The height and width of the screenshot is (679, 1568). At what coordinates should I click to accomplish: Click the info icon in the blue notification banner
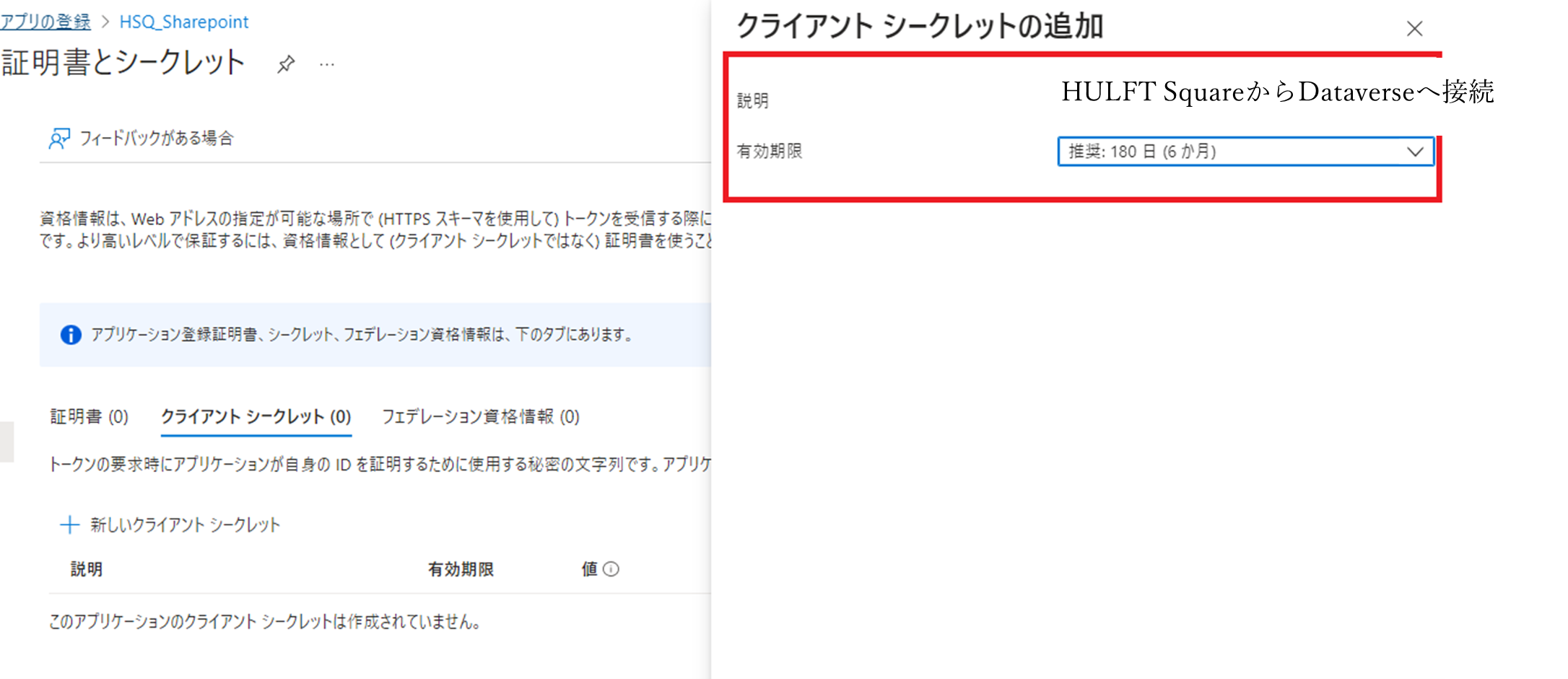pyautogui.click(x=70, y=336)
